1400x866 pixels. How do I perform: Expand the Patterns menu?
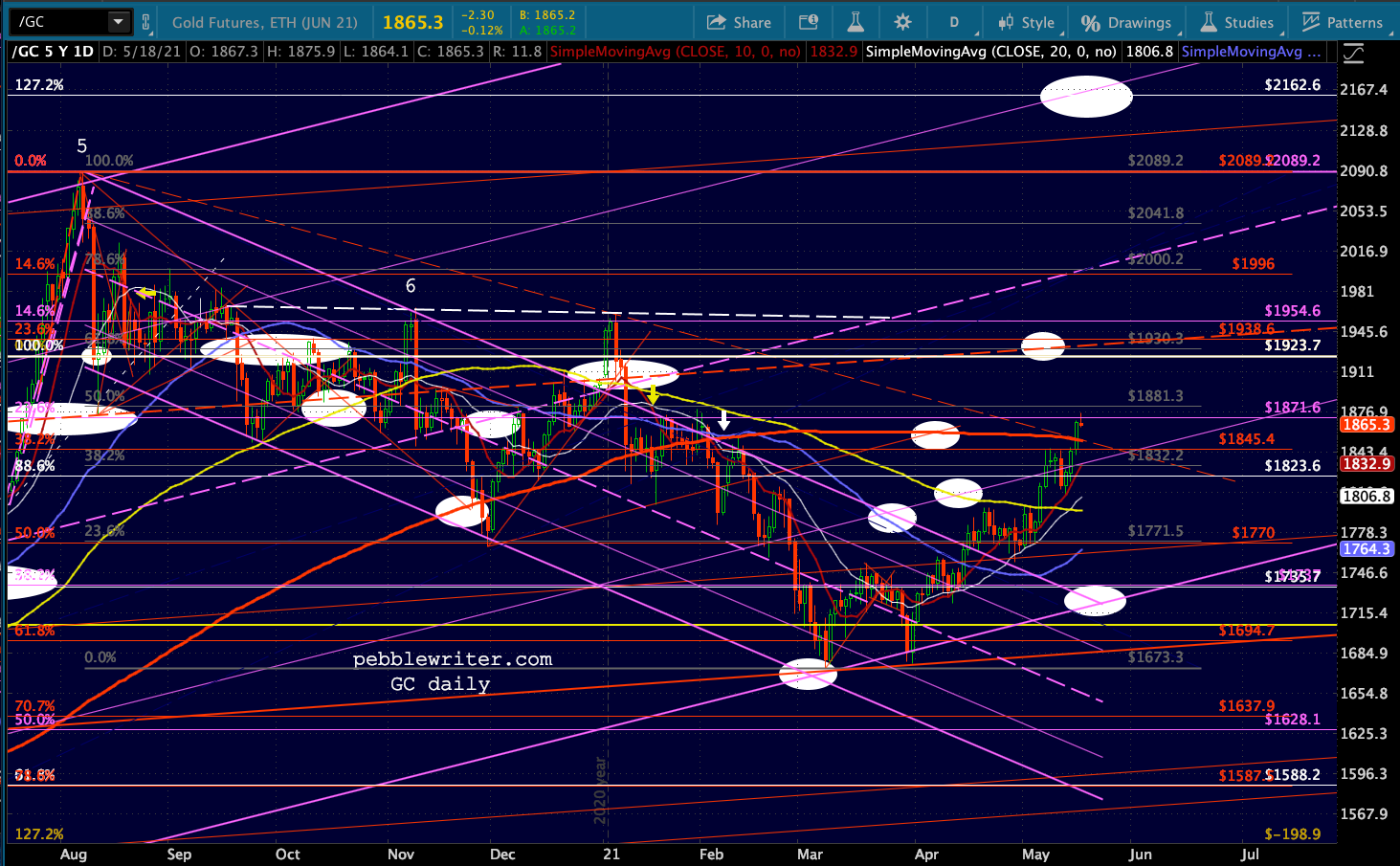click(1342, 22)
